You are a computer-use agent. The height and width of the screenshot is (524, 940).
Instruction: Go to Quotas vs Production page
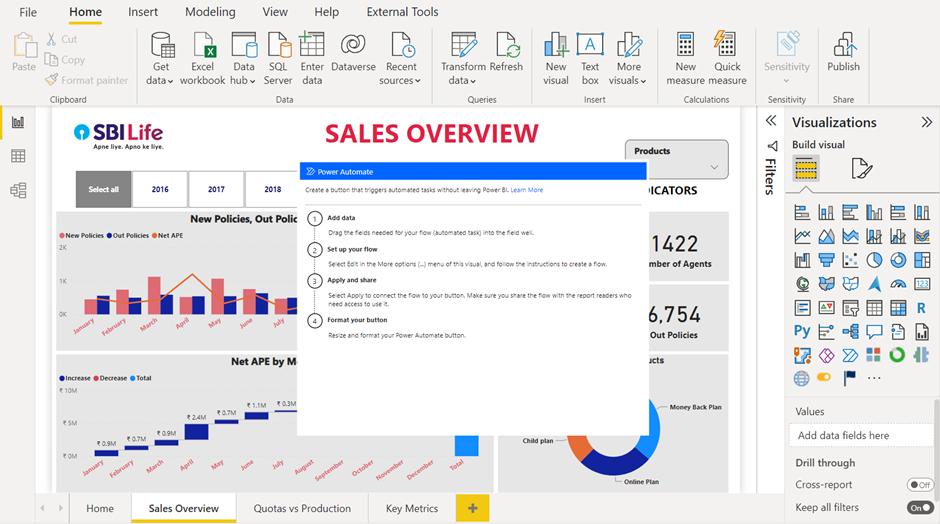[302, 508]
